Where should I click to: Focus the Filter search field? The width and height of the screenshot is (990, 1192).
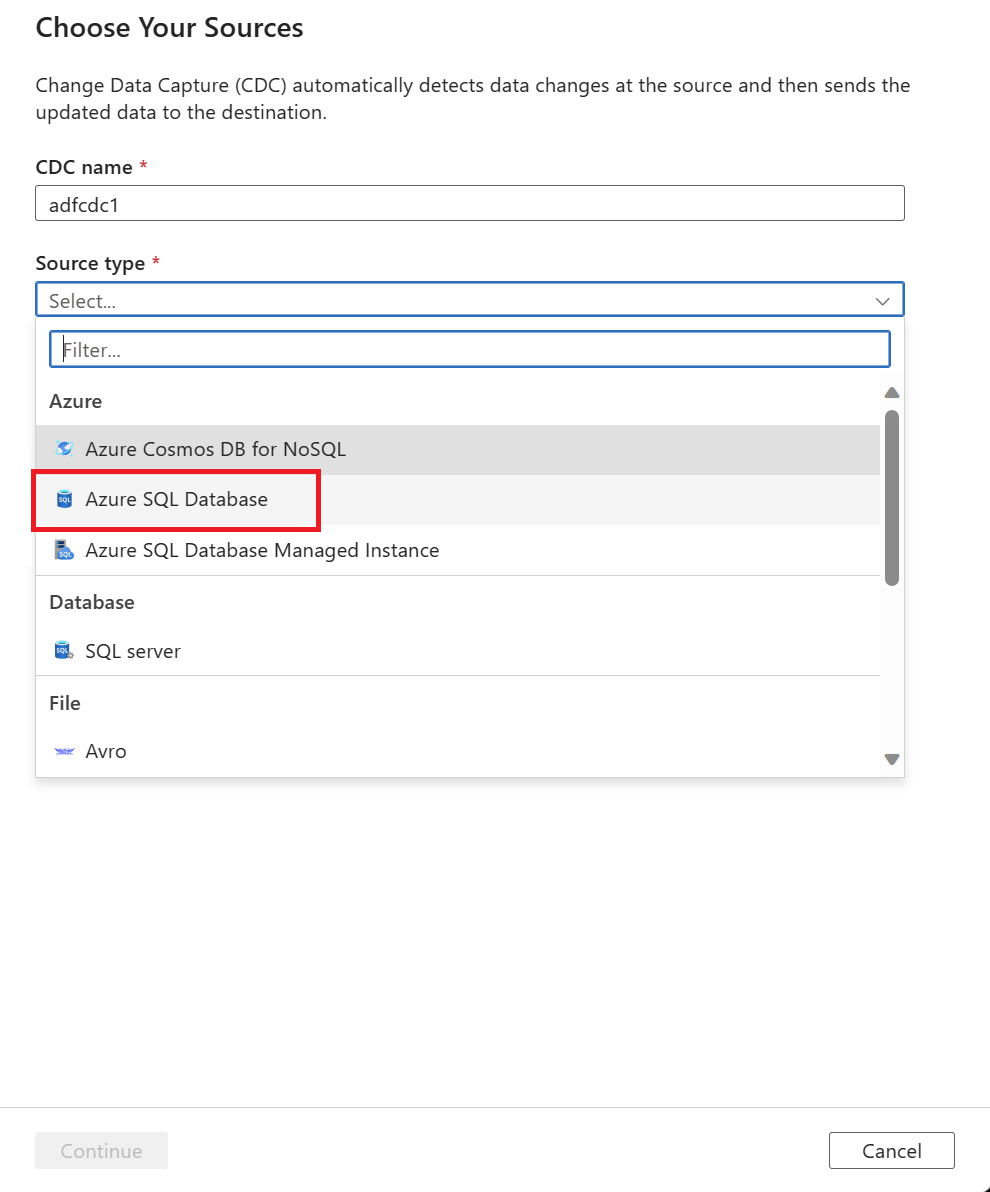click(470, 349)
